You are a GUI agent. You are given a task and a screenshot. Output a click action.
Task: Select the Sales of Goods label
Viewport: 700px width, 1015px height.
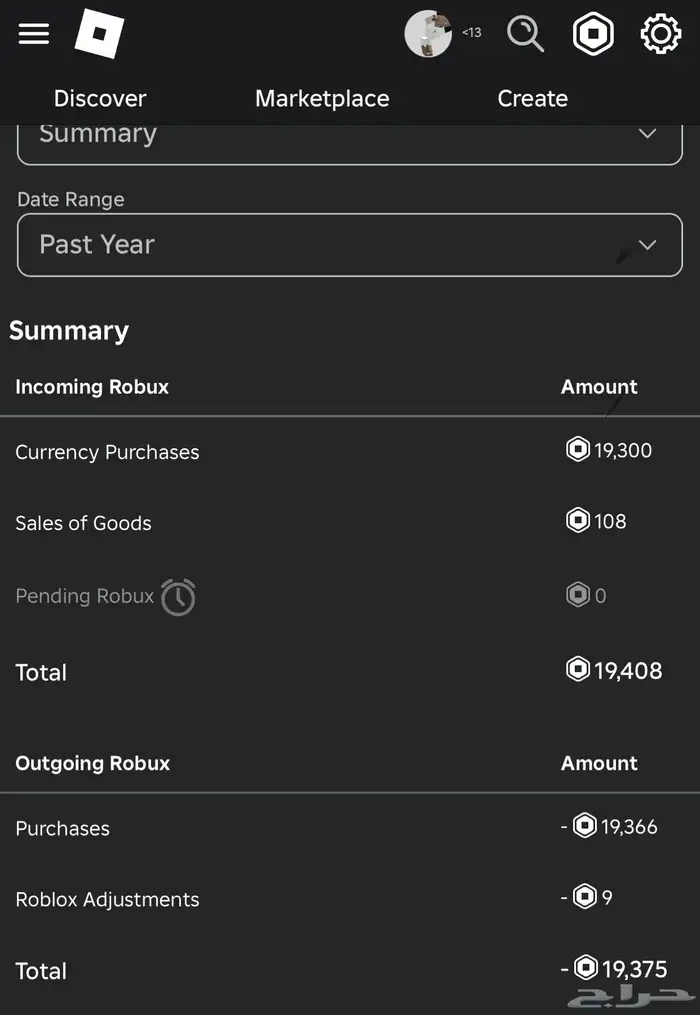84,523
